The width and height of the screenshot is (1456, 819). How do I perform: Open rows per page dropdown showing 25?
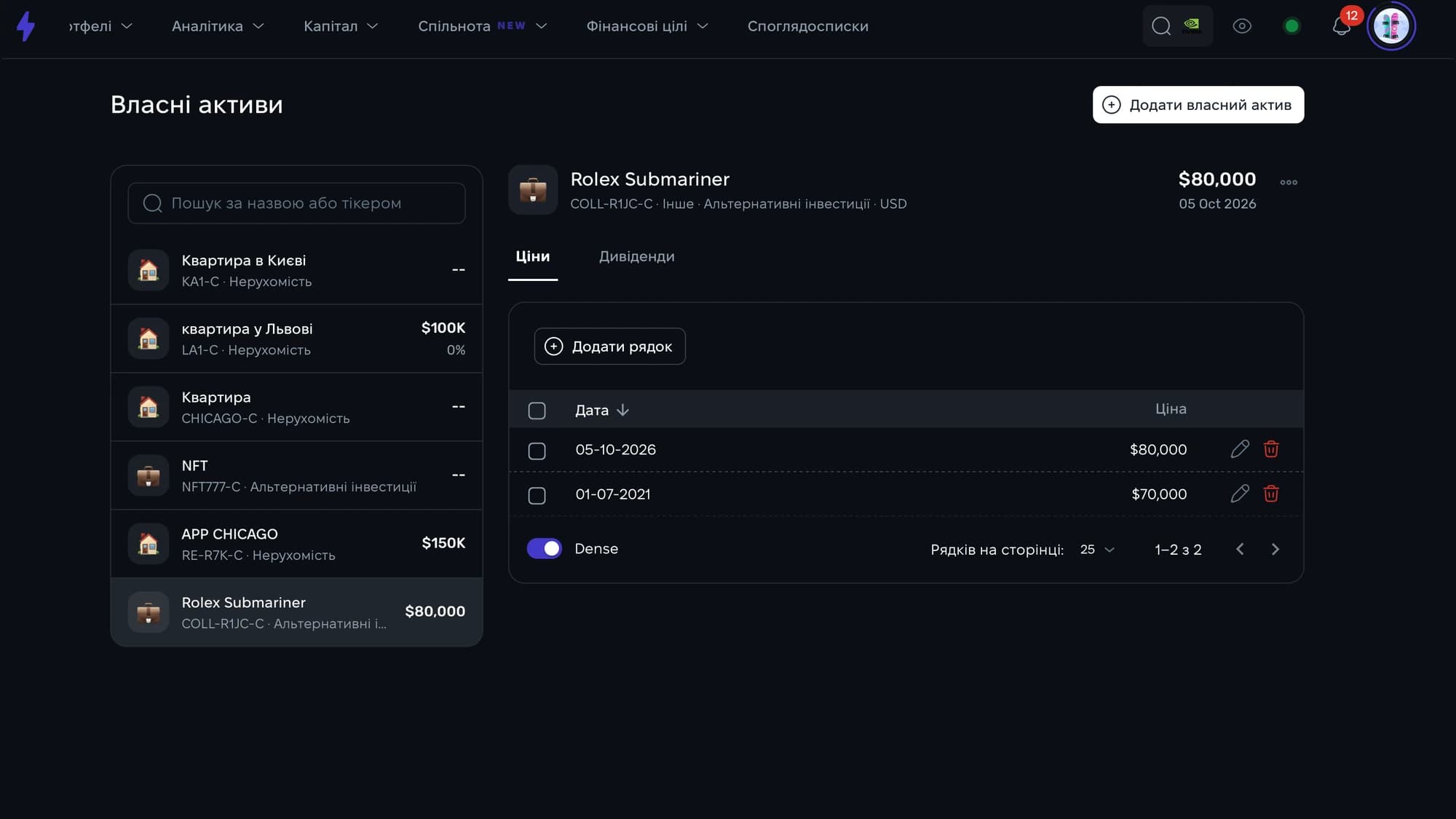[1097, 549]
